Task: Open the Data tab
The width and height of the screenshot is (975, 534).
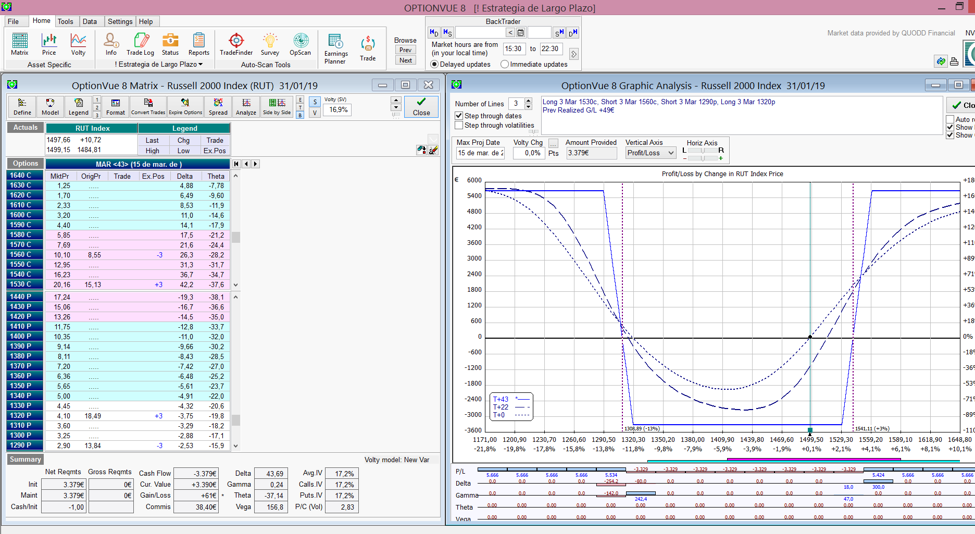Action: pos(90,21)
